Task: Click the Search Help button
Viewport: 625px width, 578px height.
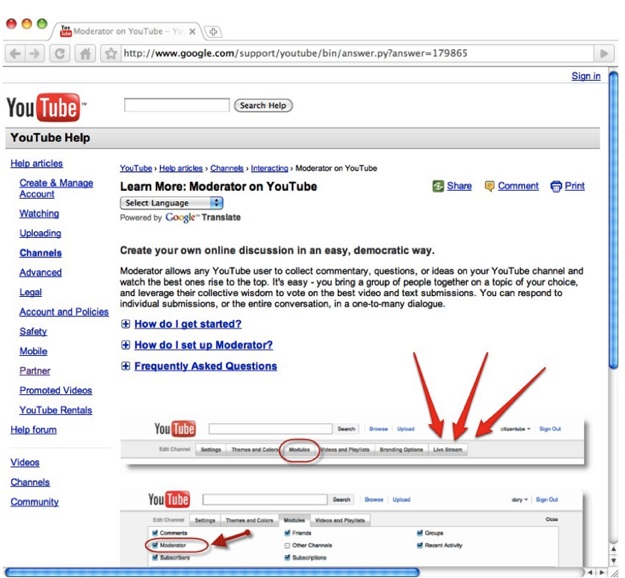Action: [263, 106]
